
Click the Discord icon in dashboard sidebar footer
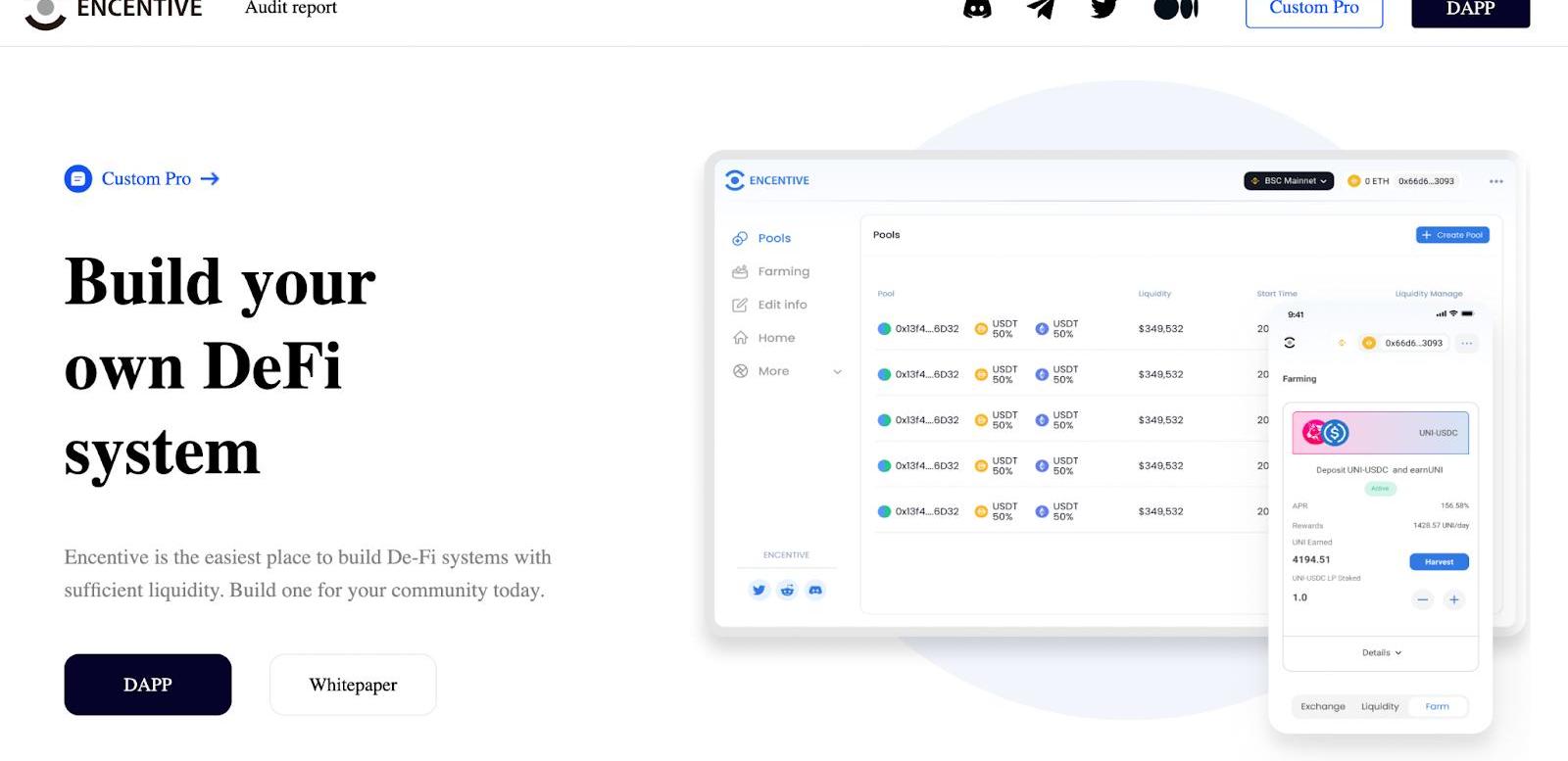point(815,590)
